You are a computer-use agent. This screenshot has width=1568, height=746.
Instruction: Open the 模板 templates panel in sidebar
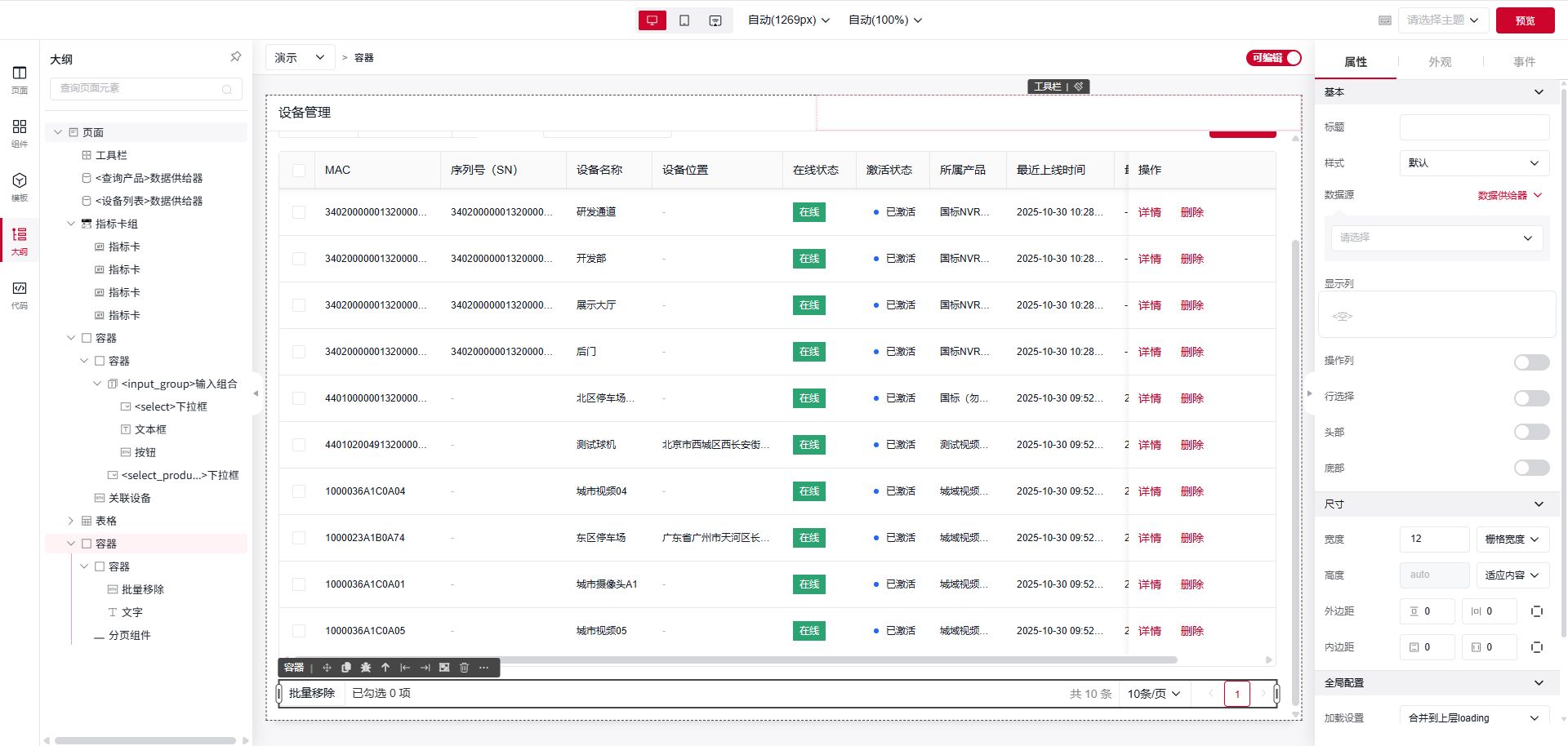(x=20, y=186)
